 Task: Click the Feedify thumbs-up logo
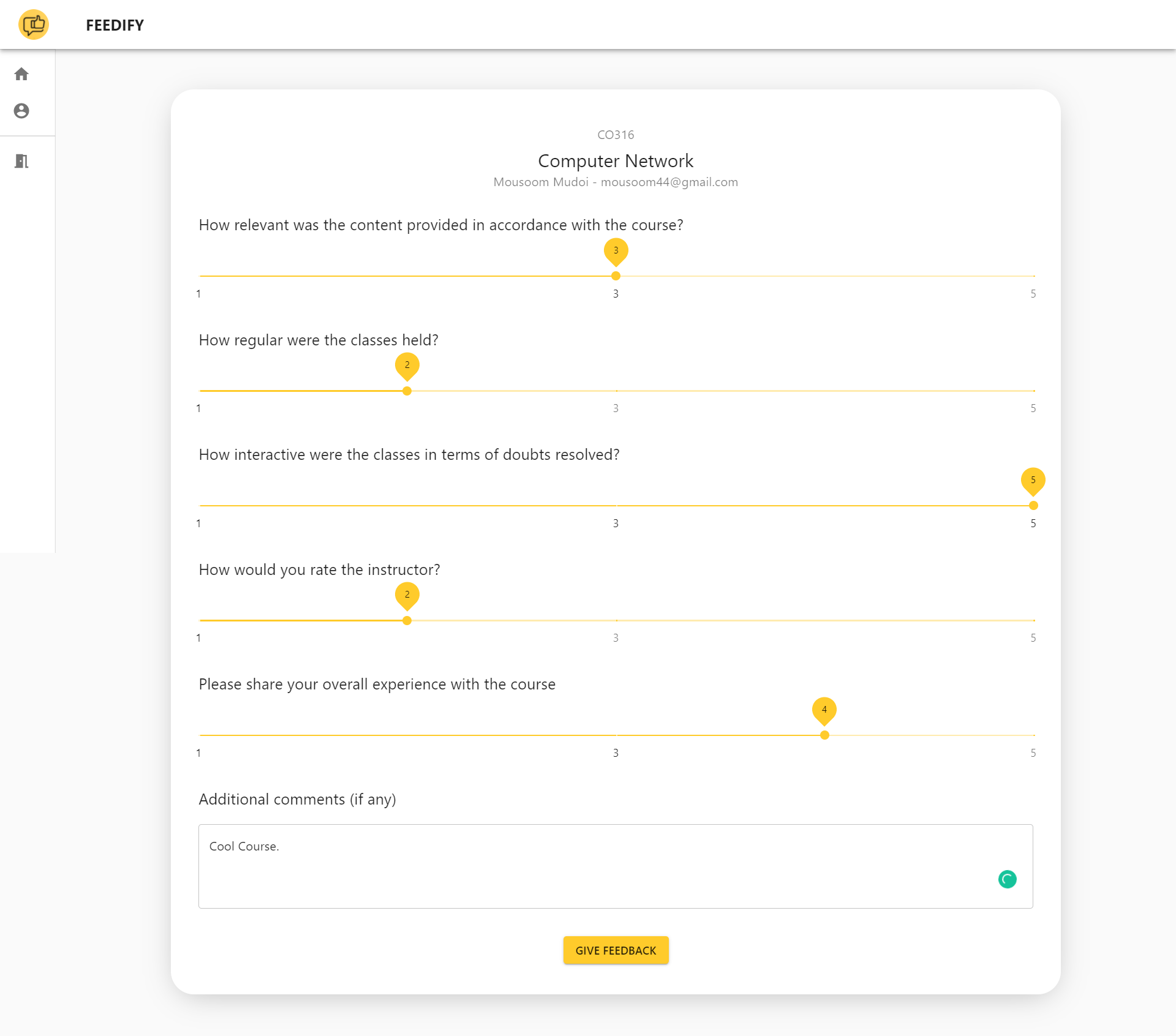coord(34,25)
